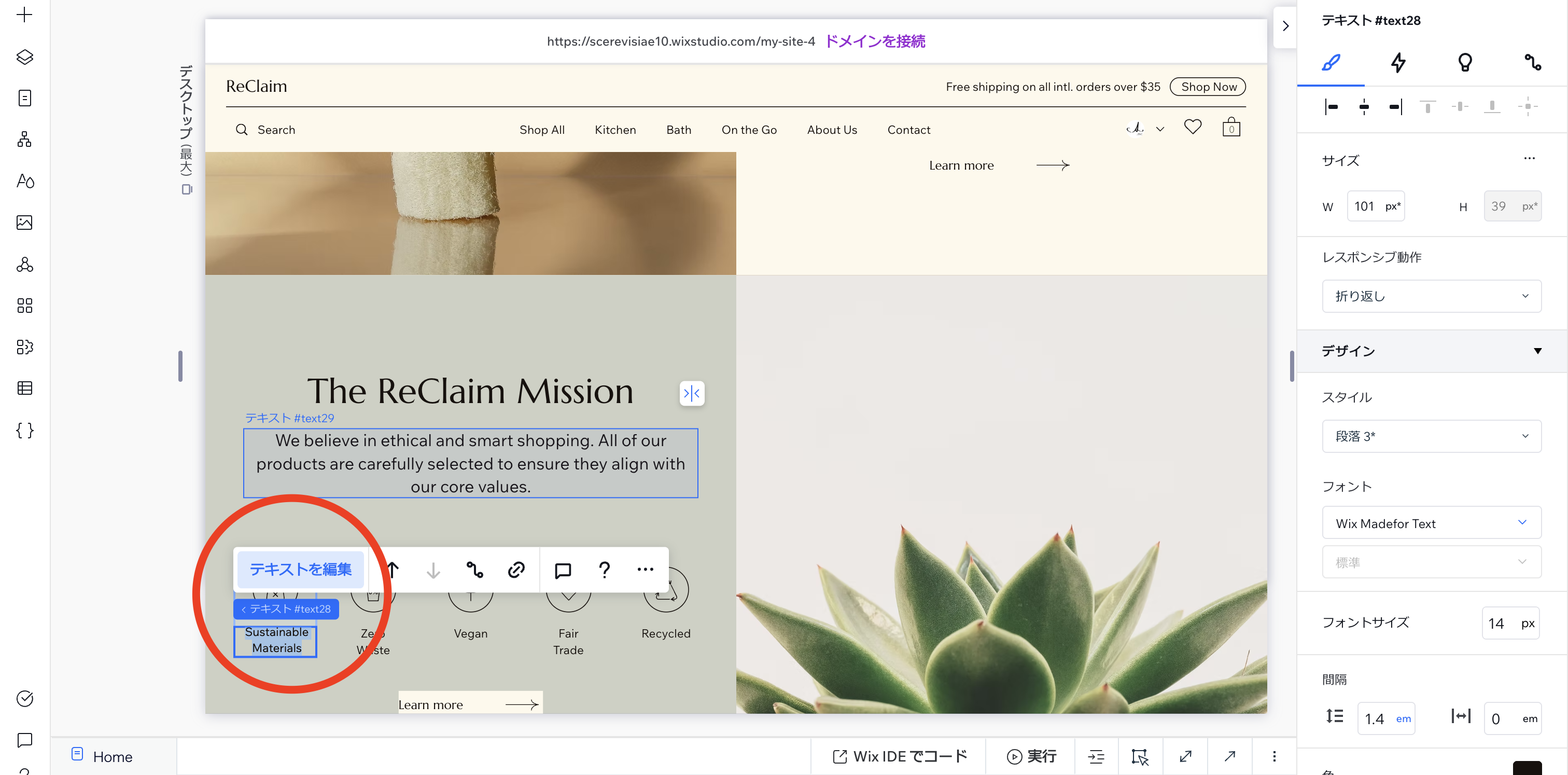Click the font size input field
The width and height of the screenshot is (1568, 775).
(1498, 623)
